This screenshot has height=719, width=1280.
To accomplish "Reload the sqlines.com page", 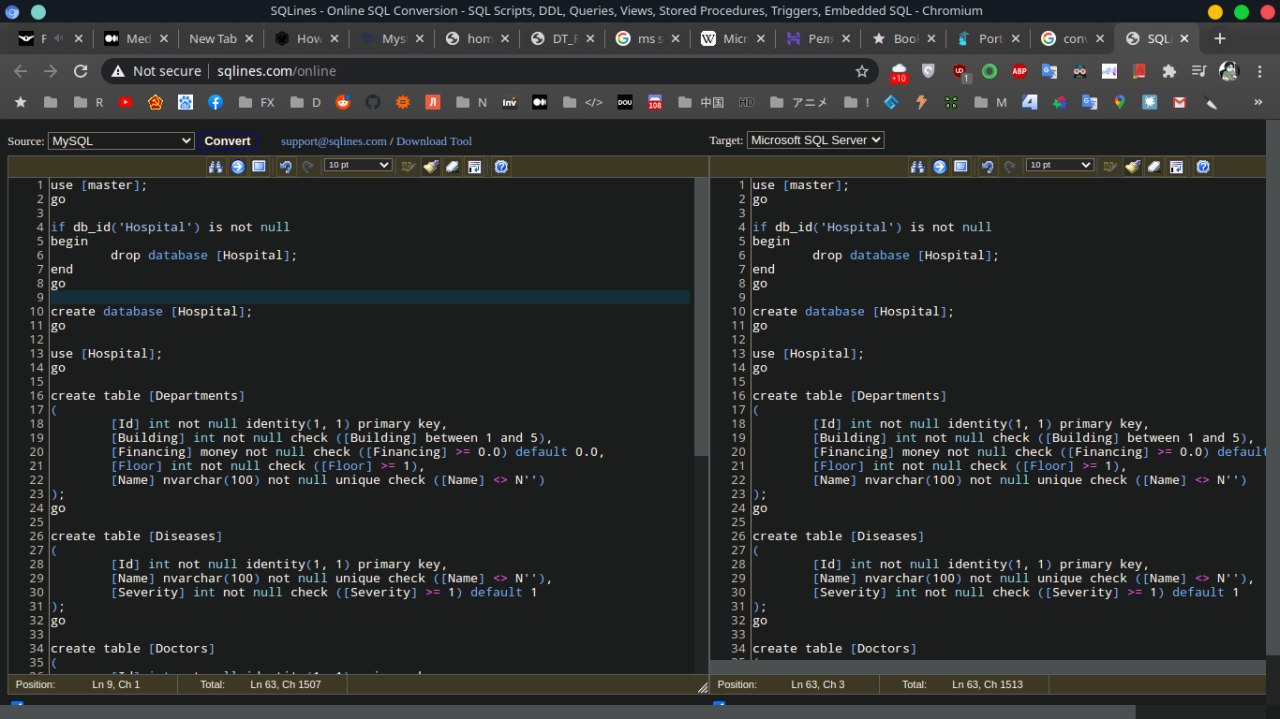I will (81, 71).
